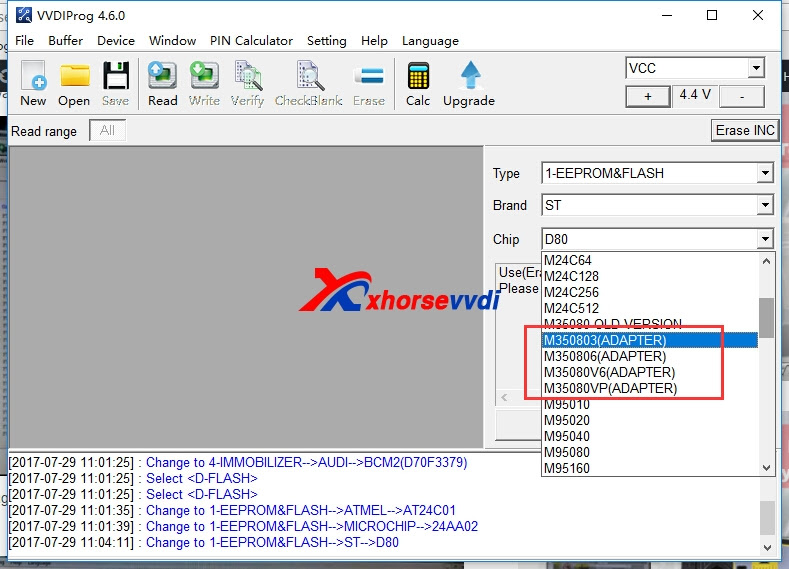Expand the Type dropdown showing 1-EEPROM&FLASH
The height and width of the screenshot is (569, 789).
point(765,173)
